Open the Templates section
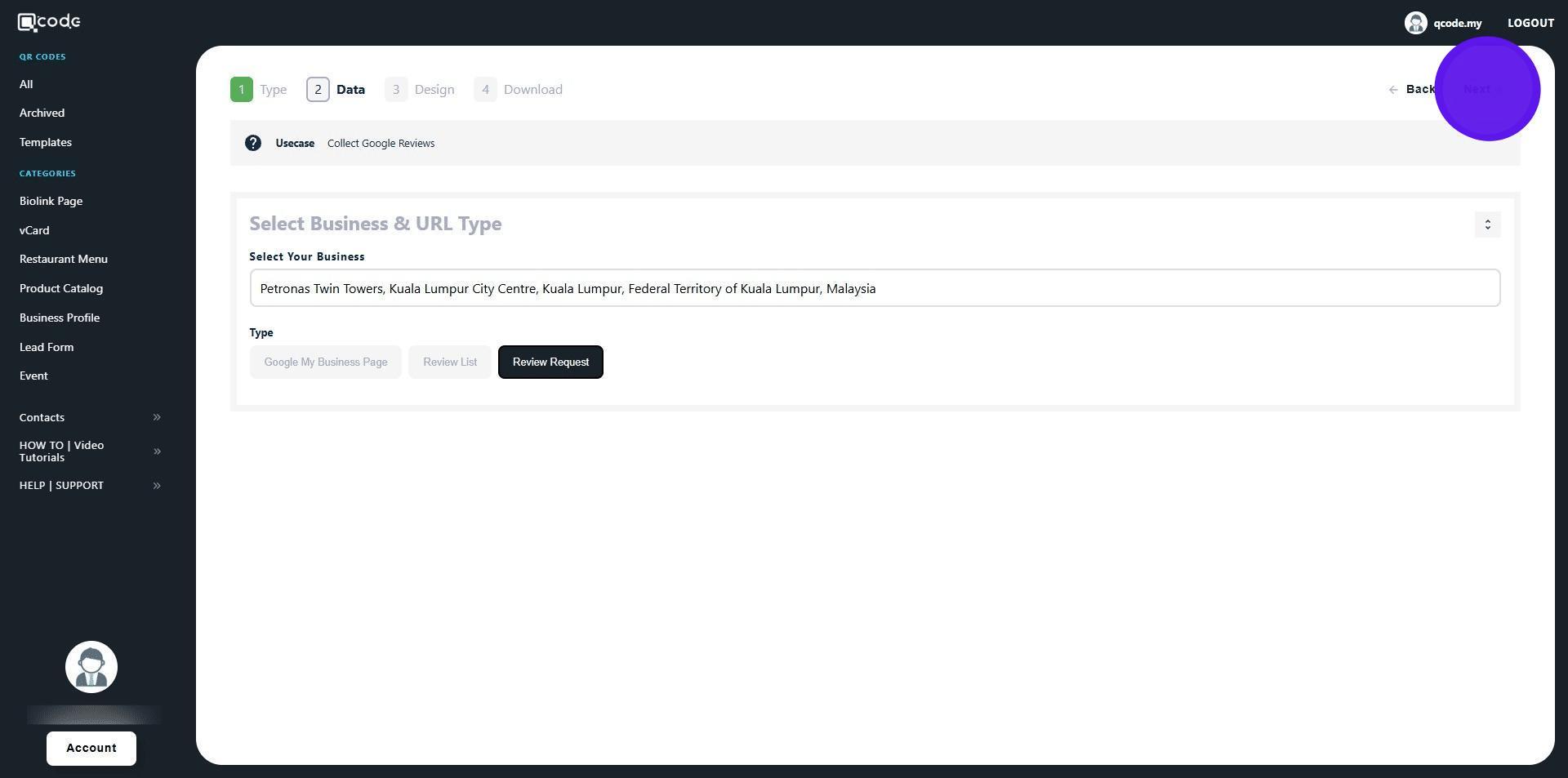The width and height of the screenshot is (1568, 778). [x=46, y=142]
